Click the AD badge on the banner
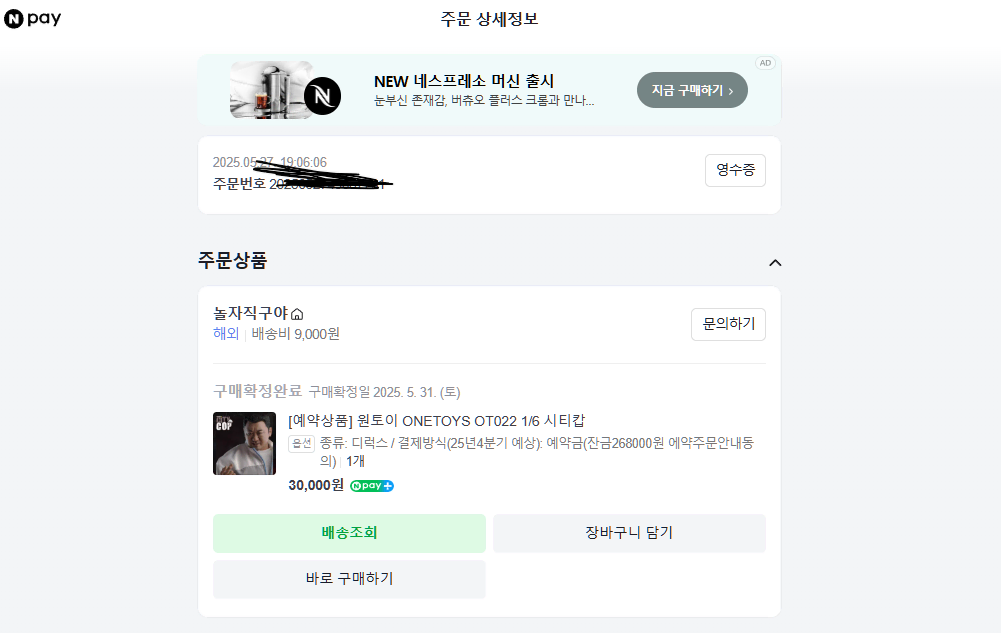Screen dimensions: 1001x633 coord(765,63)
